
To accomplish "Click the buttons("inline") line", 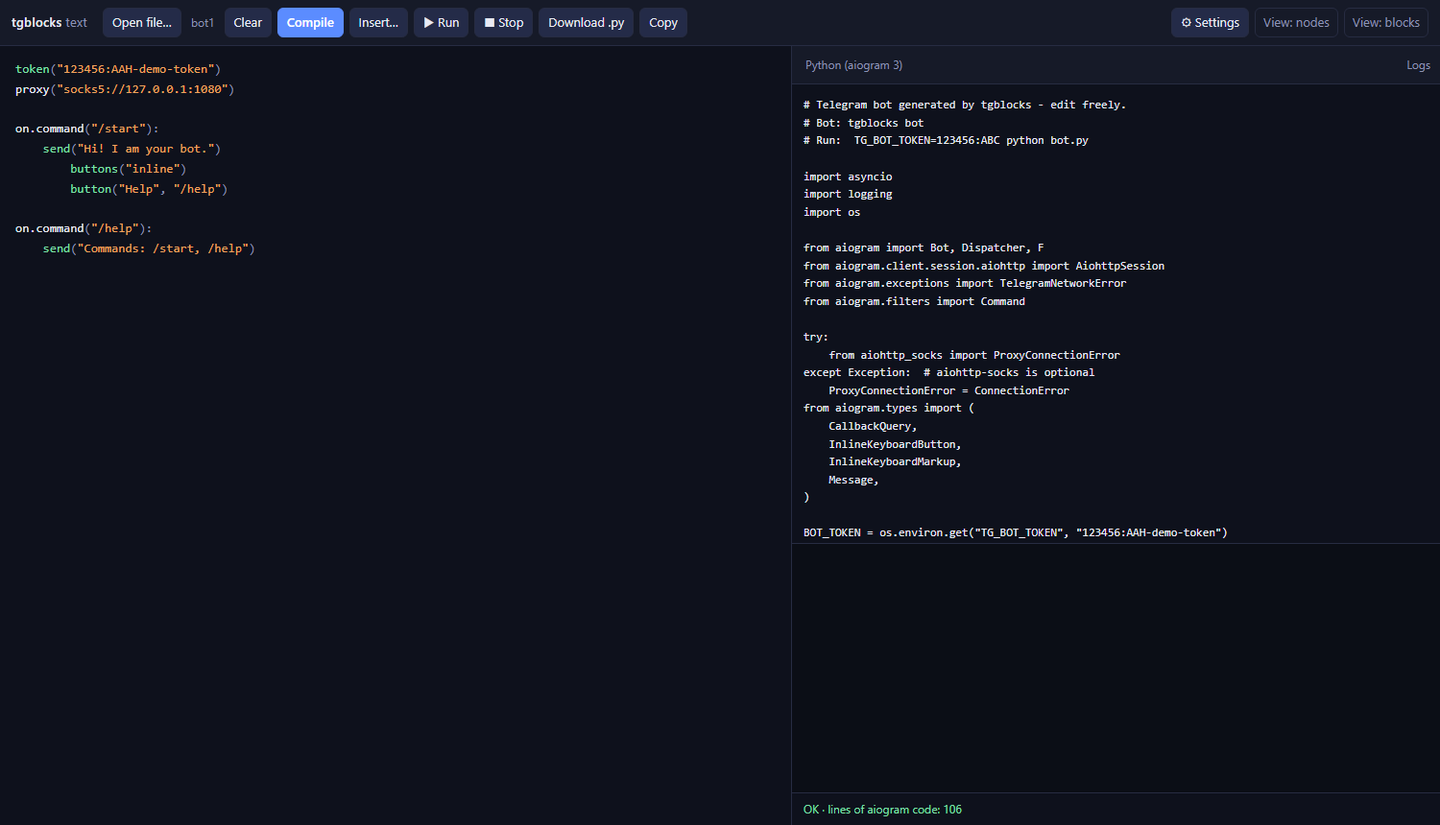I will [x=128, y=169].
